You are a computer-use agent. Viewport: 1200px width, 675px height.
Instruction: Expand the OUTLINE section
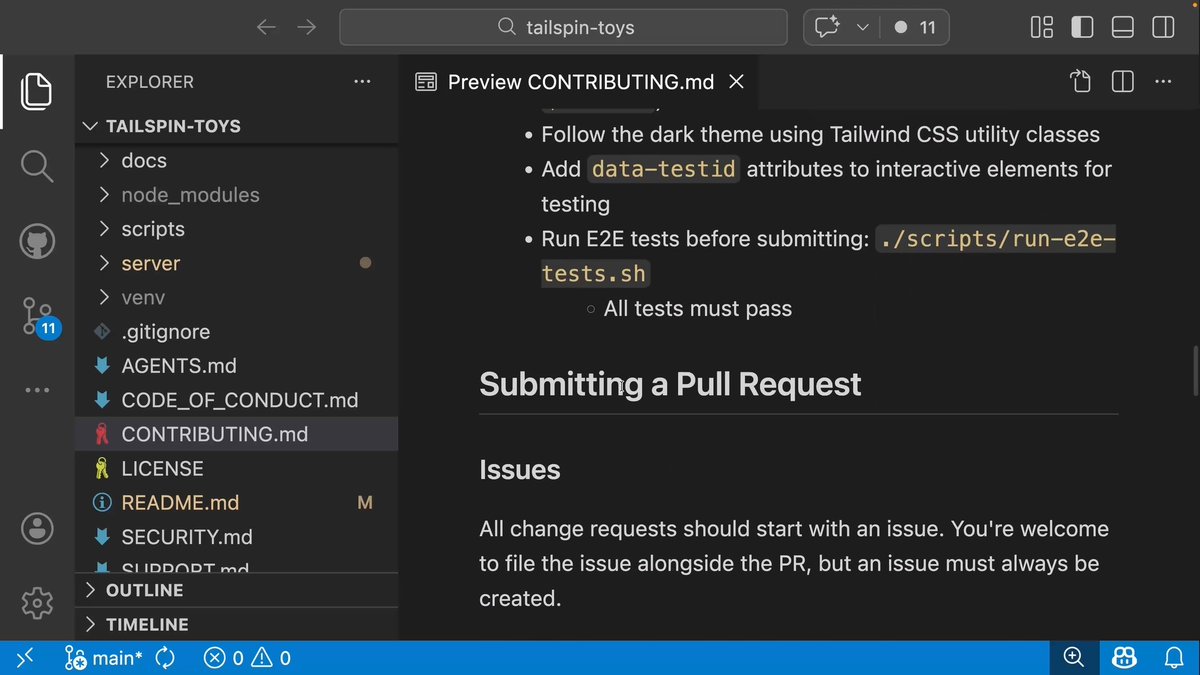[x=236, y=590]
